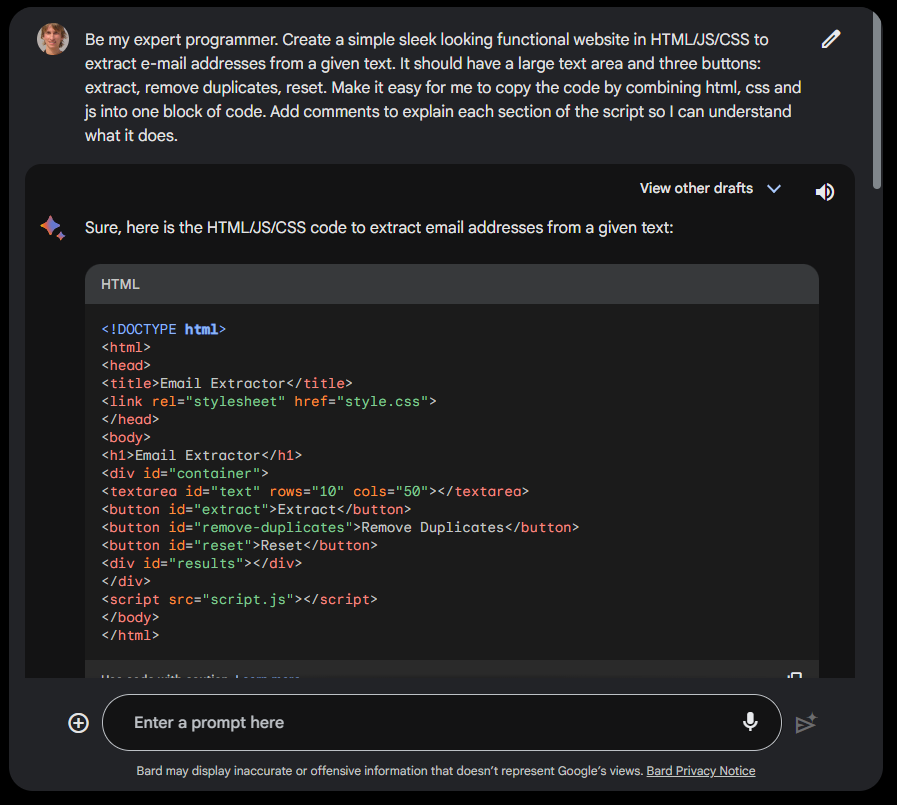Image resolution: width=897 pixels, height=805 pixels.
Task: Open the Bard Privacy Notice link
Action: point(701,771)
